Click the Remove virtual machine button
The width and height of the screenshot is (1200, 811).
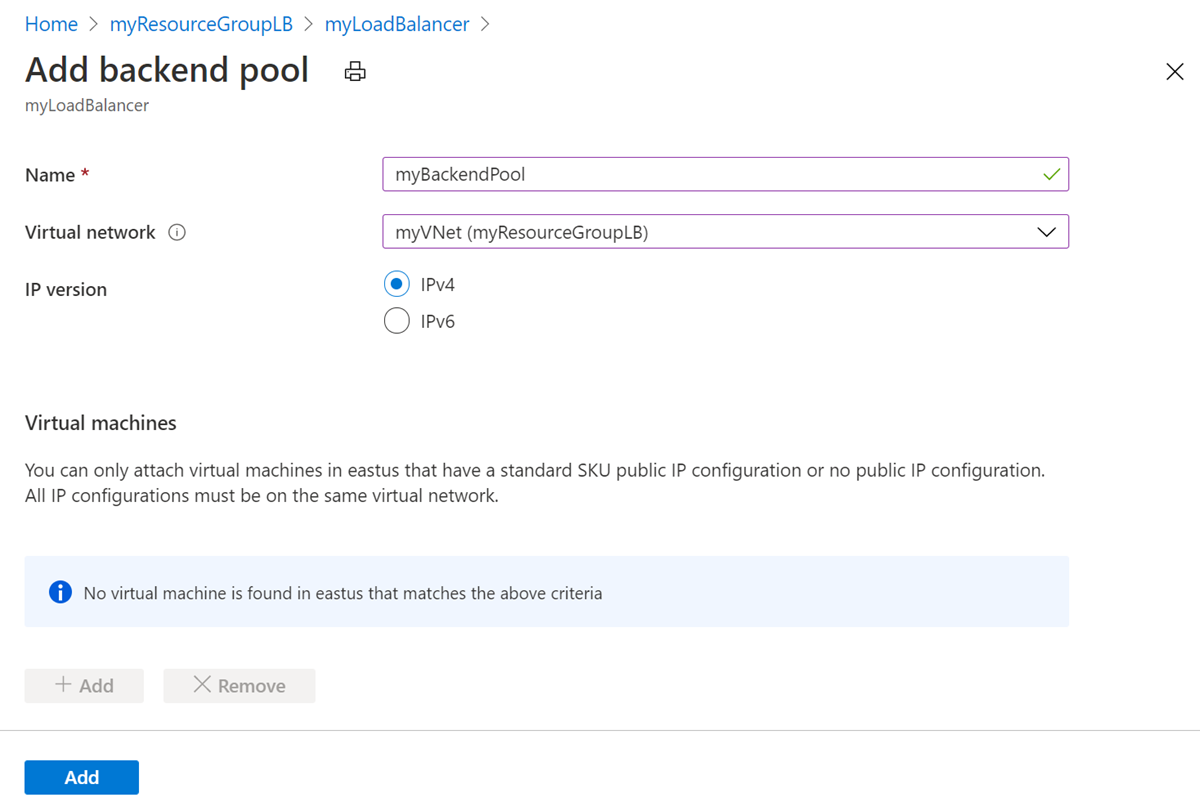tap(239, 686)
